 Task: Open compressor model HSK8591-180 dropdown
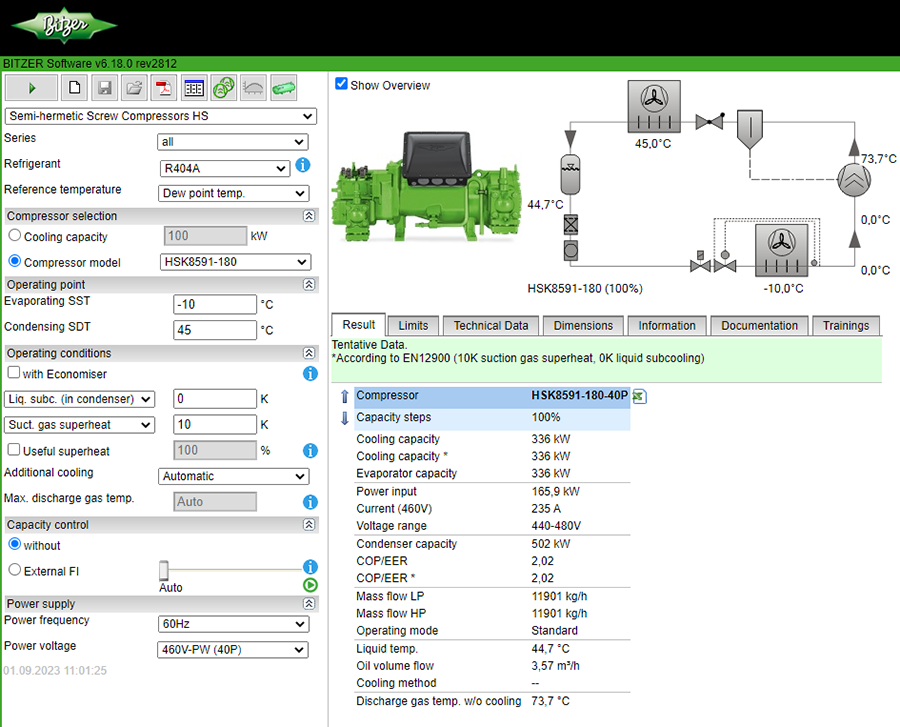(x=235, y=262)
